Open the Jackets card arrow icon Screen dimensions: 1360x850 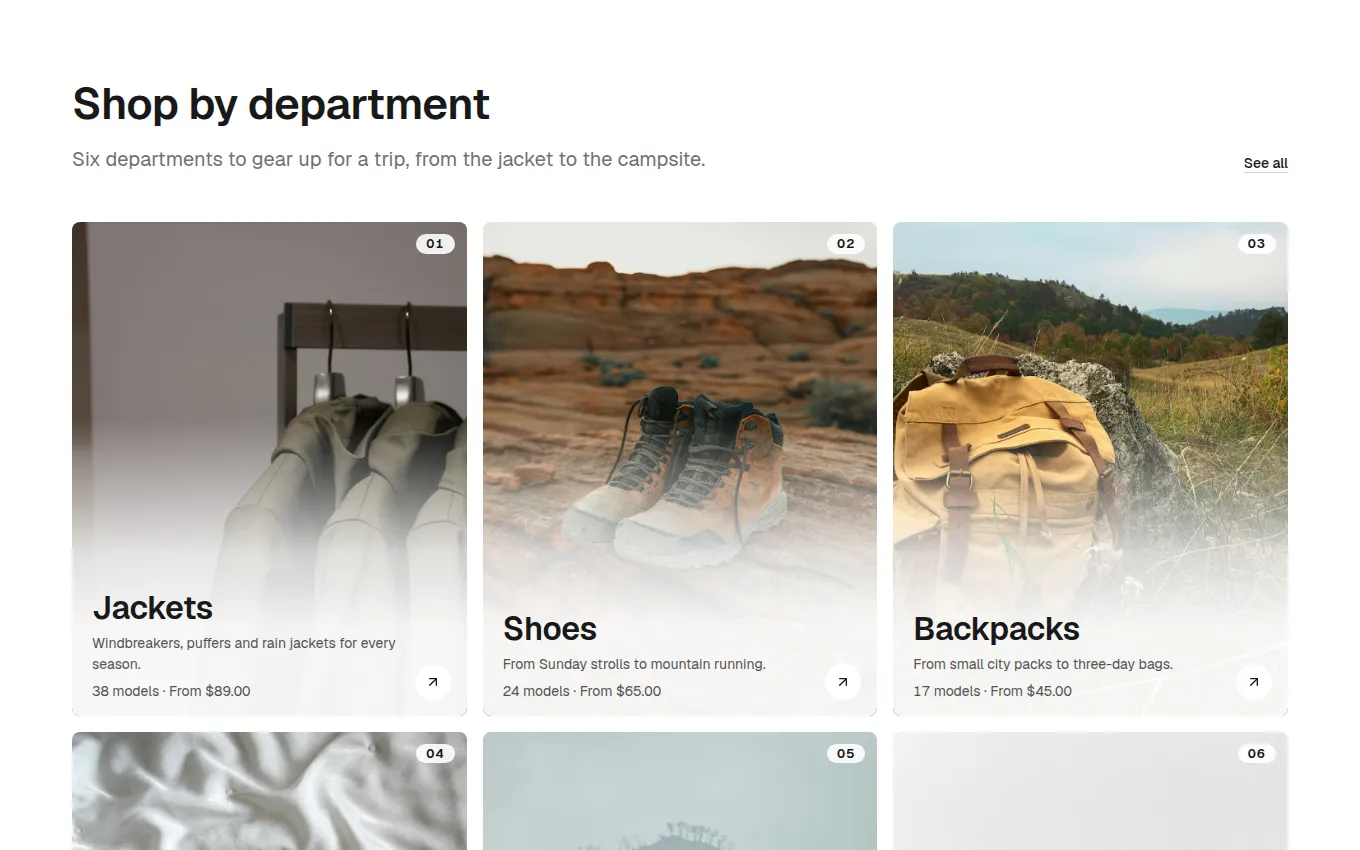click(433, 682)
